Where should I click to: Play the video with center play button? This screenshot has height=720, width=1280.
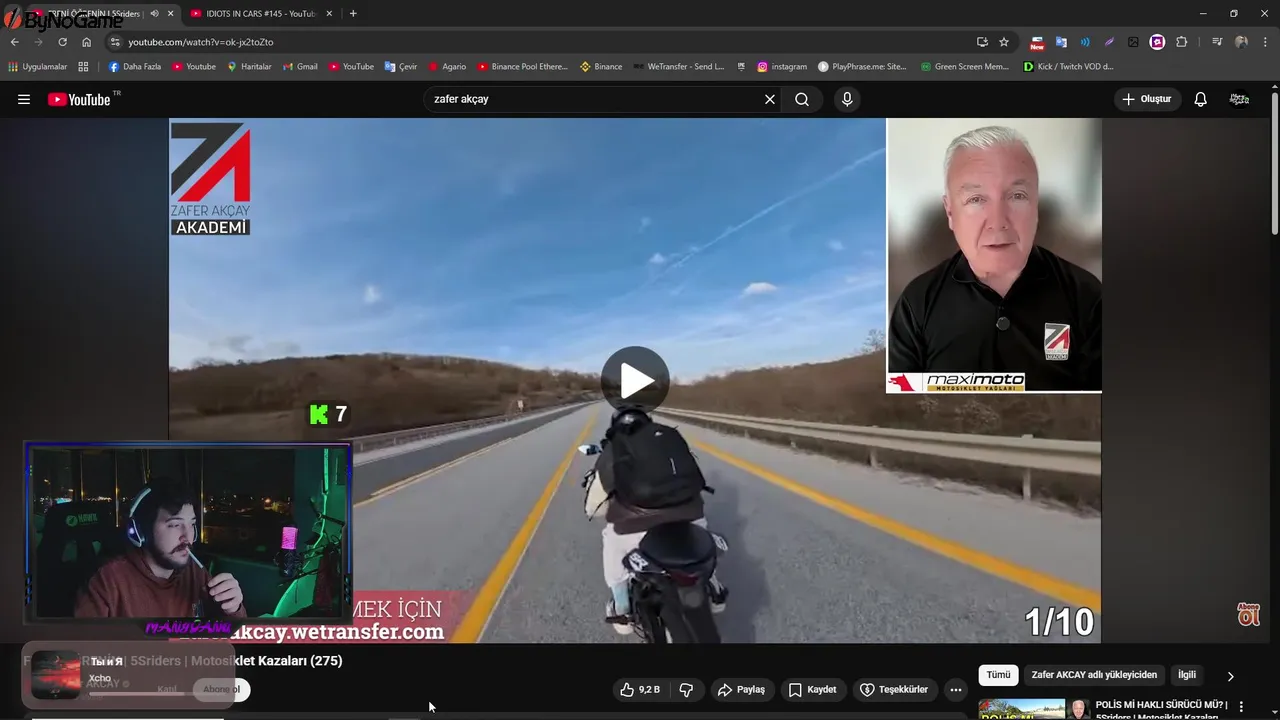click(x=635, y=380)
